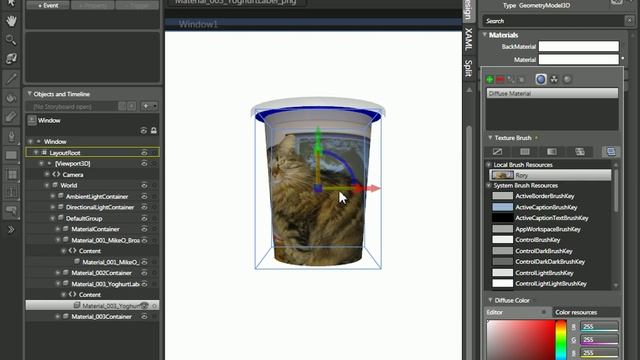Click the properties Search field
640x360 pixels.
tap(553, 20)
